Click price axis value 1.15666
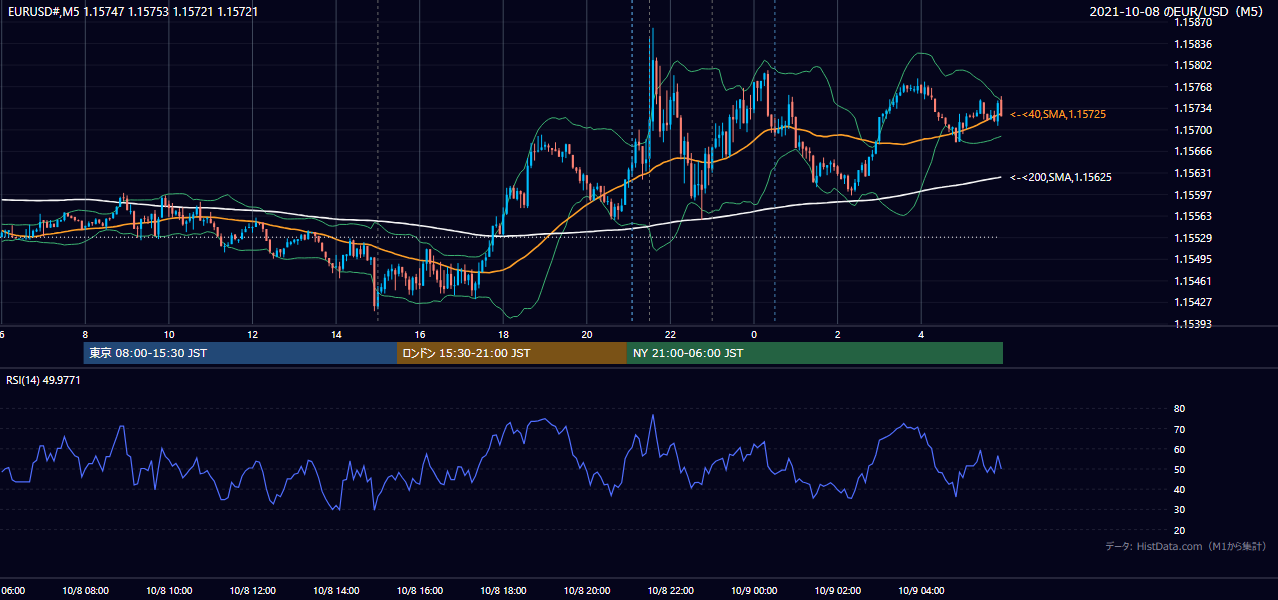The height and width of the screenshot is (600, 1278). click(1194, 151)
